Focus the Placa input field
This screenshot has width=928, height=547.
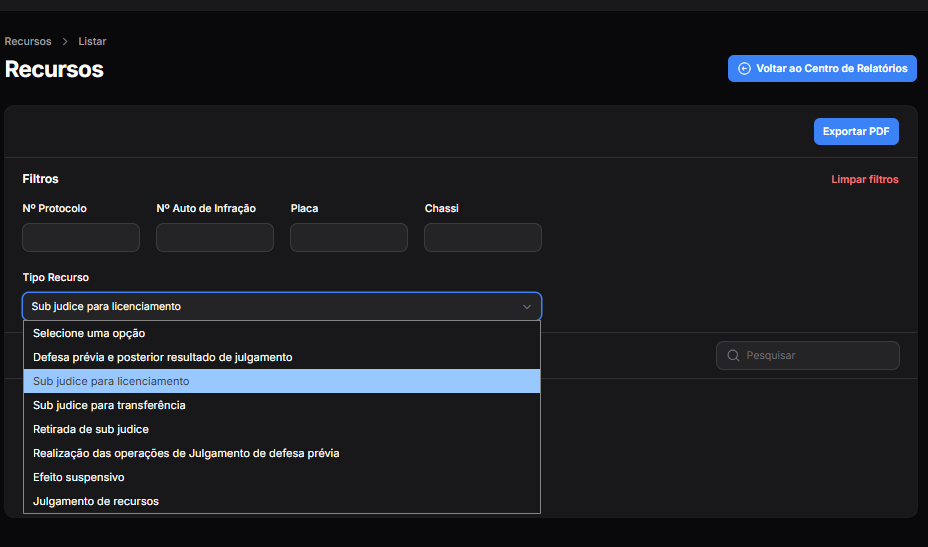click(x=349, y=238)
